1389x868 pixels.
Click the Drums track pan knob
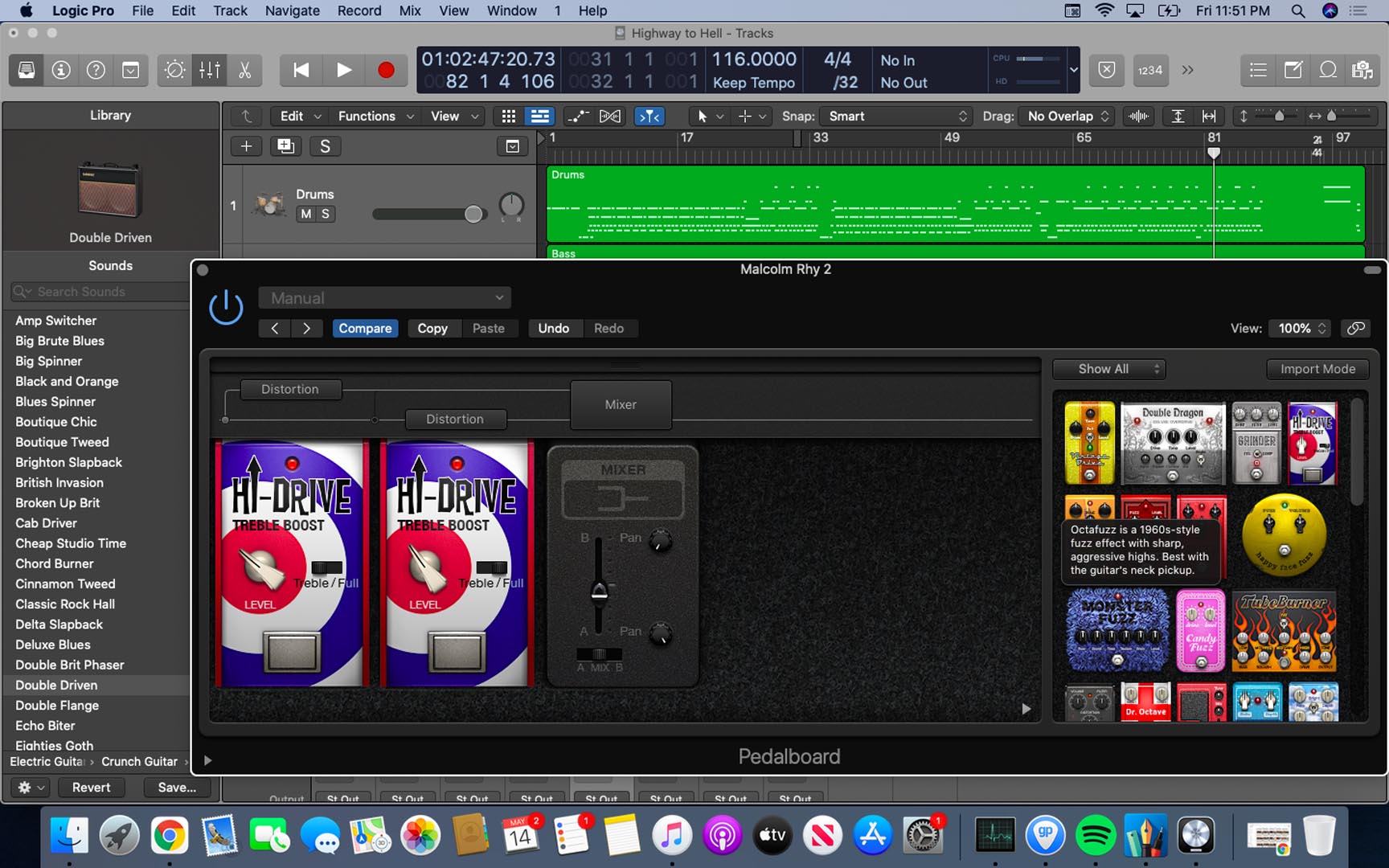click(x=511, y=206)
